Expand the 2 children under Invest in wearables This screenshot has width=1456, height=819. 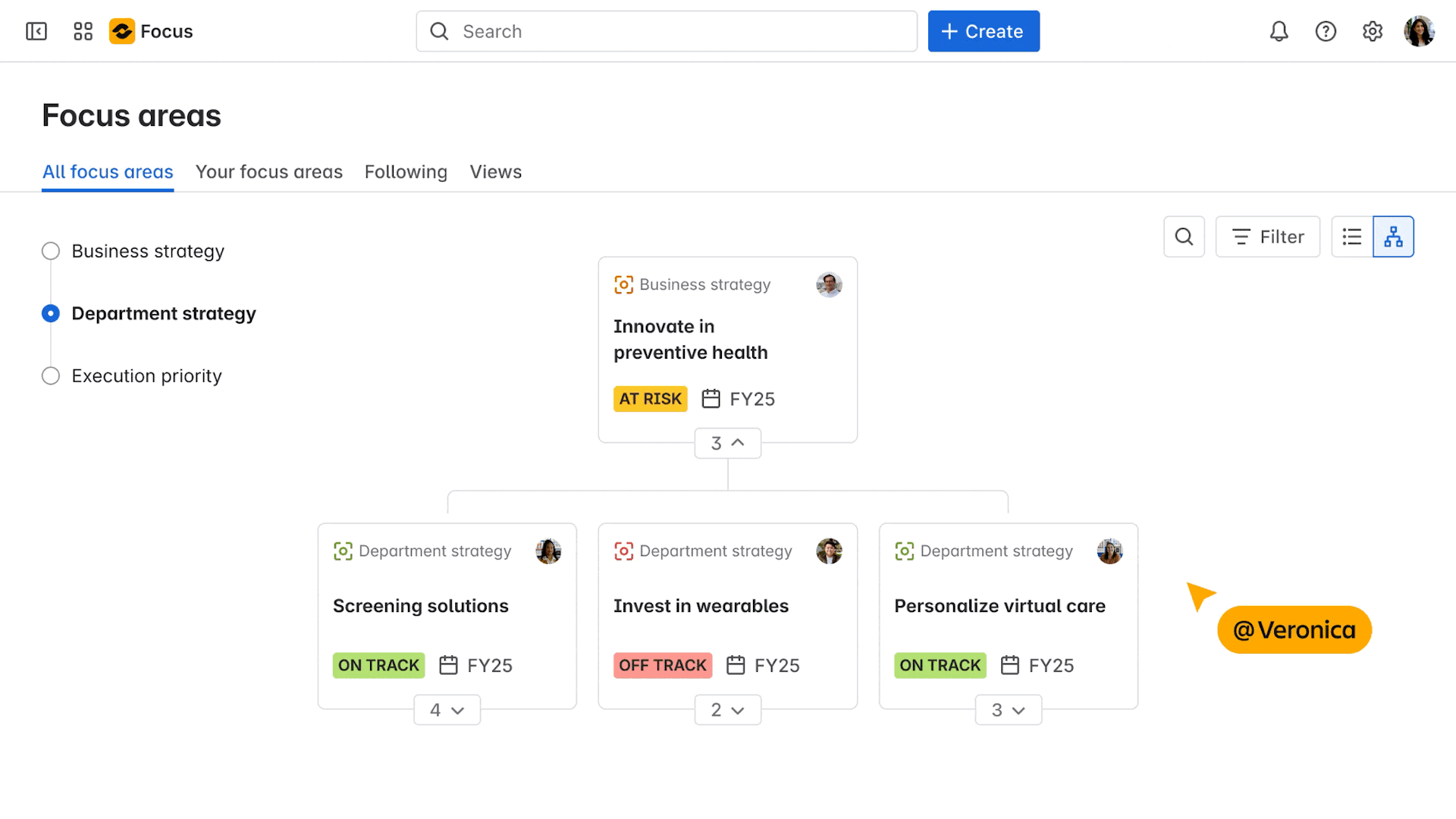coord(727,710)
